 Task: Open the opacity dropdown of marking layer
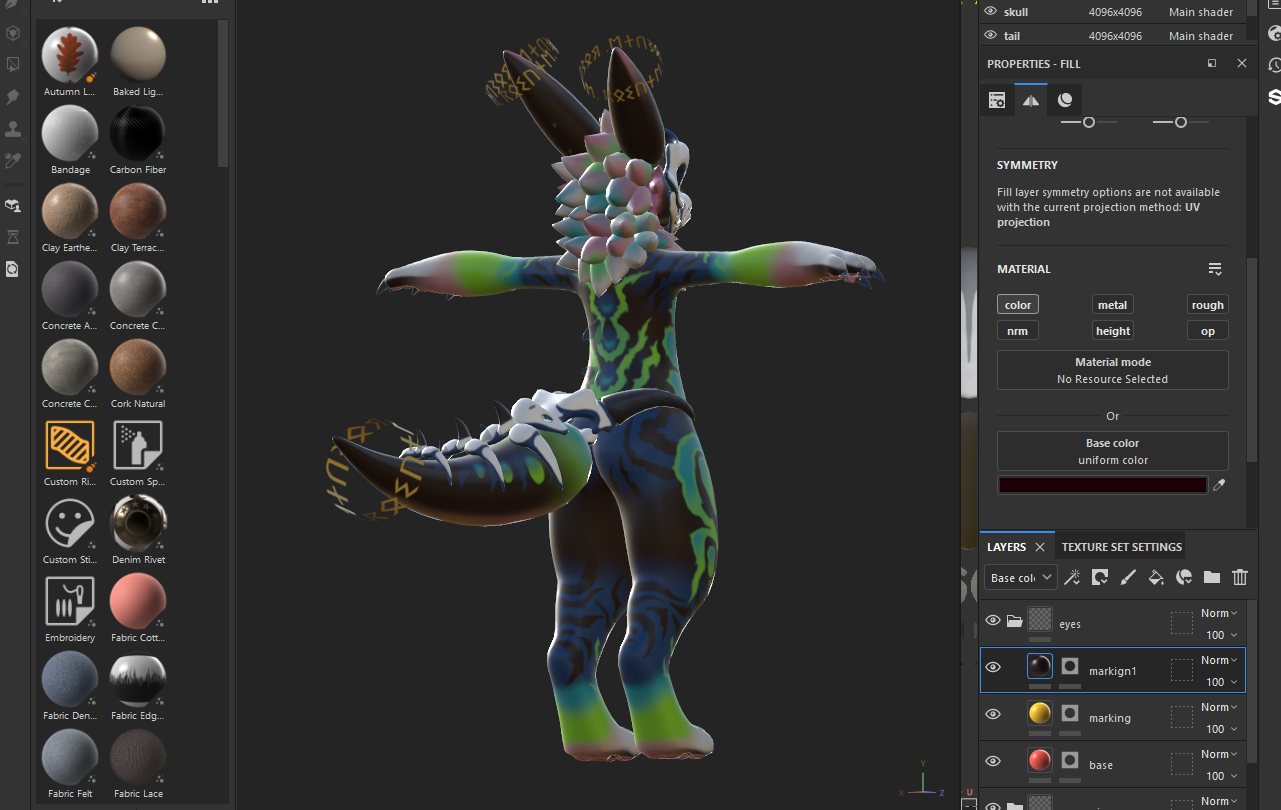(x=1221, y=729)
